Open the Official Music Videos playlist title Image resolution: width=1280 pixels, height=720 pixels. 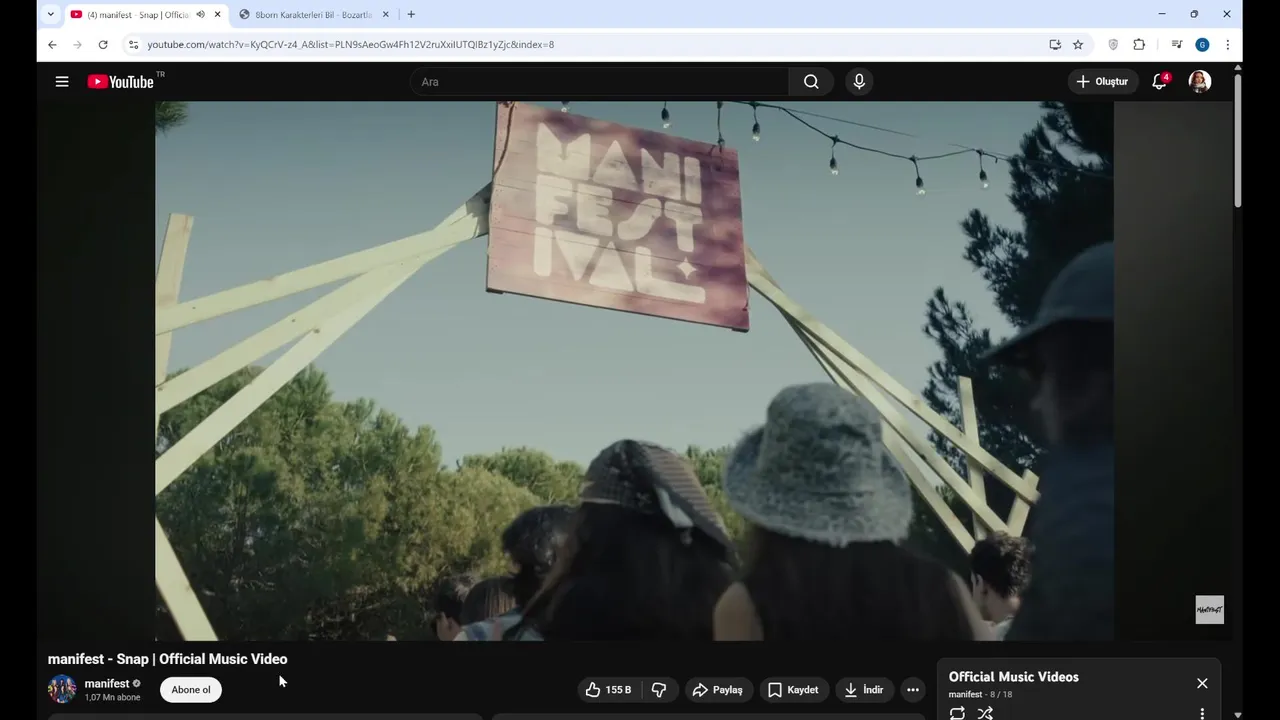pos(1013,677)
